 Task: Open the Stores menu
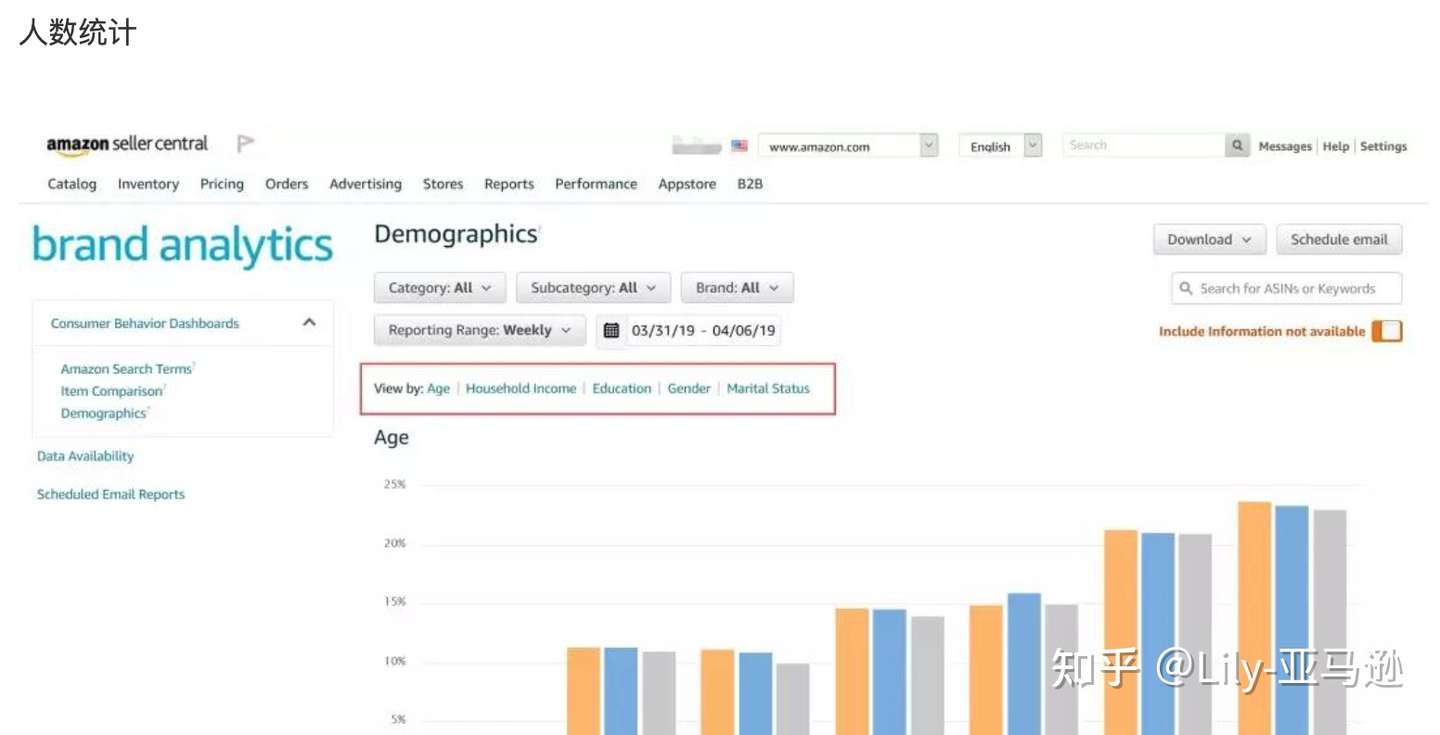tap(443, 184)
